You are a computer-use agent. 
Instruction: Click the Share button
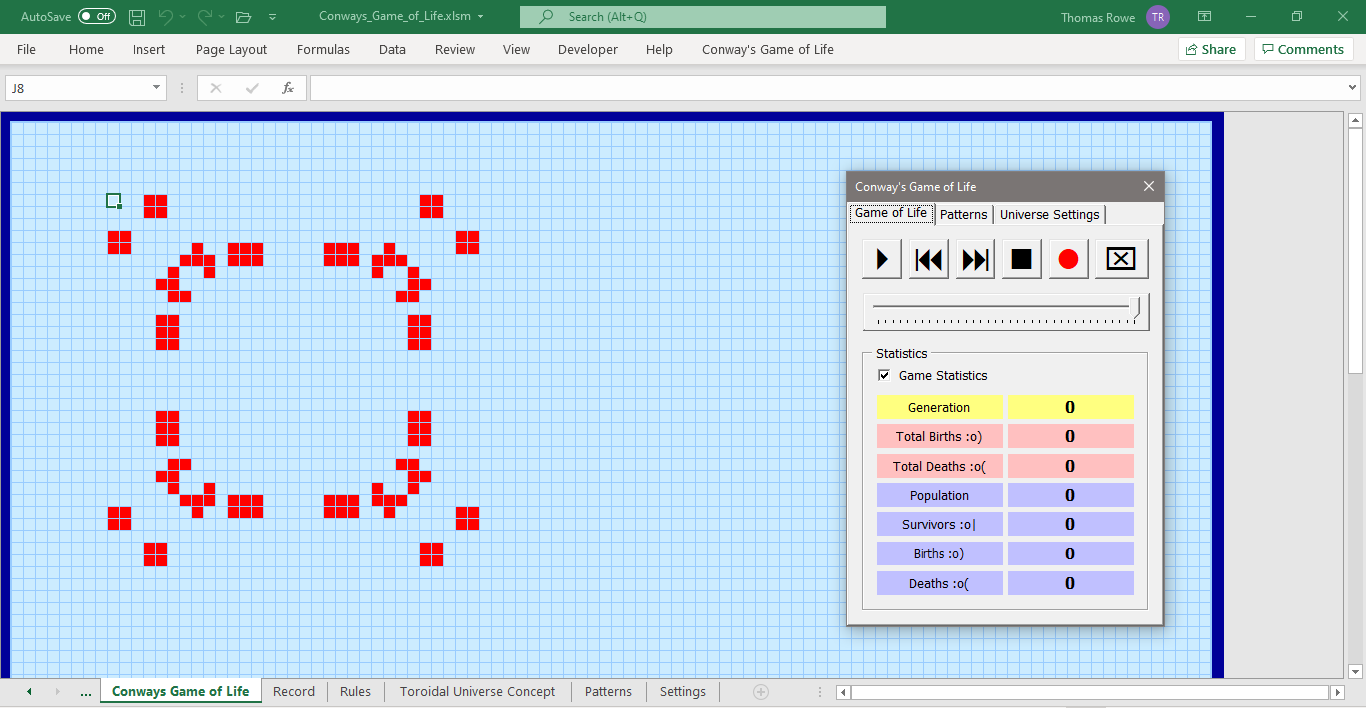pos(1211,49)
